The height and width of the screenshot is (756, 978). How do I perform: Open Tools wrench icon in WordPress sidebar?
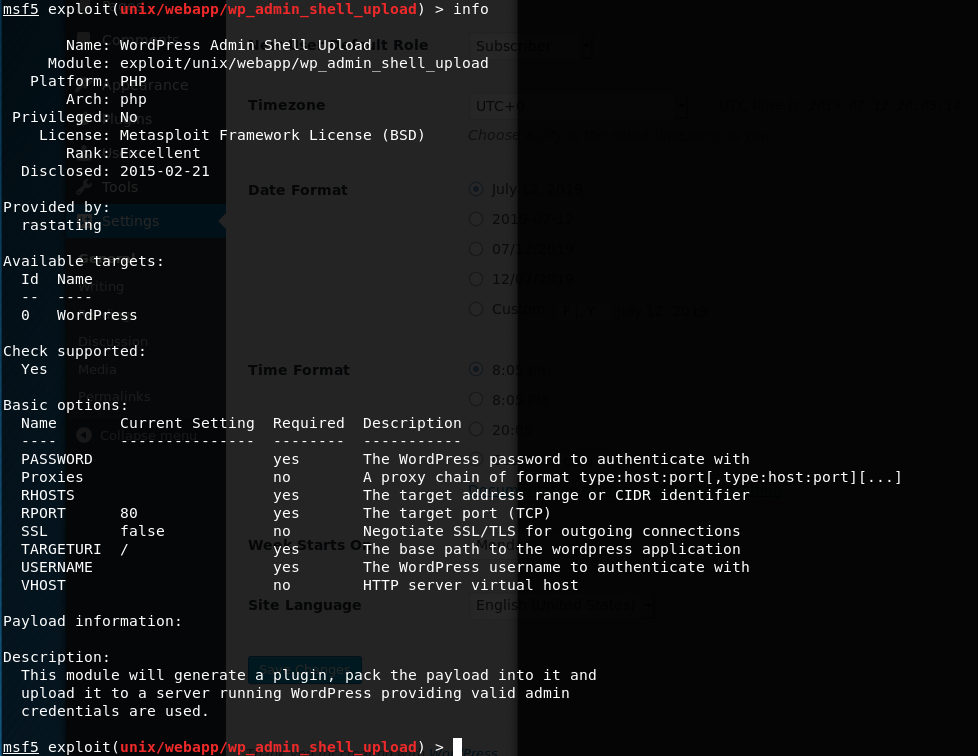tap(84, 187)
